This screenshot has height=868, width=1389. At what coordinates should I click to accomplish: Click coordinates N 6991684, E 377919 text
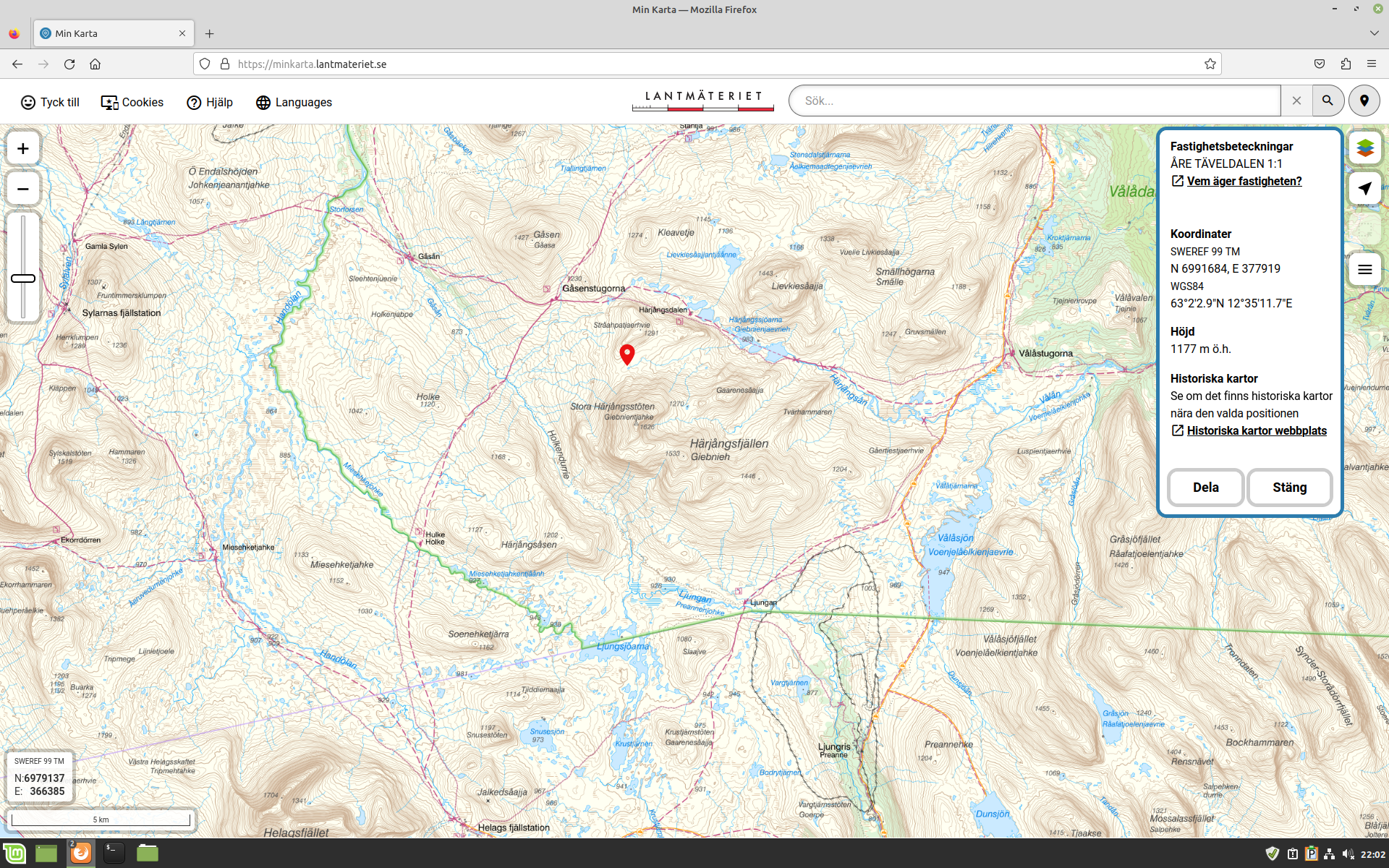pyautogui.click(x=1226, y=268)
